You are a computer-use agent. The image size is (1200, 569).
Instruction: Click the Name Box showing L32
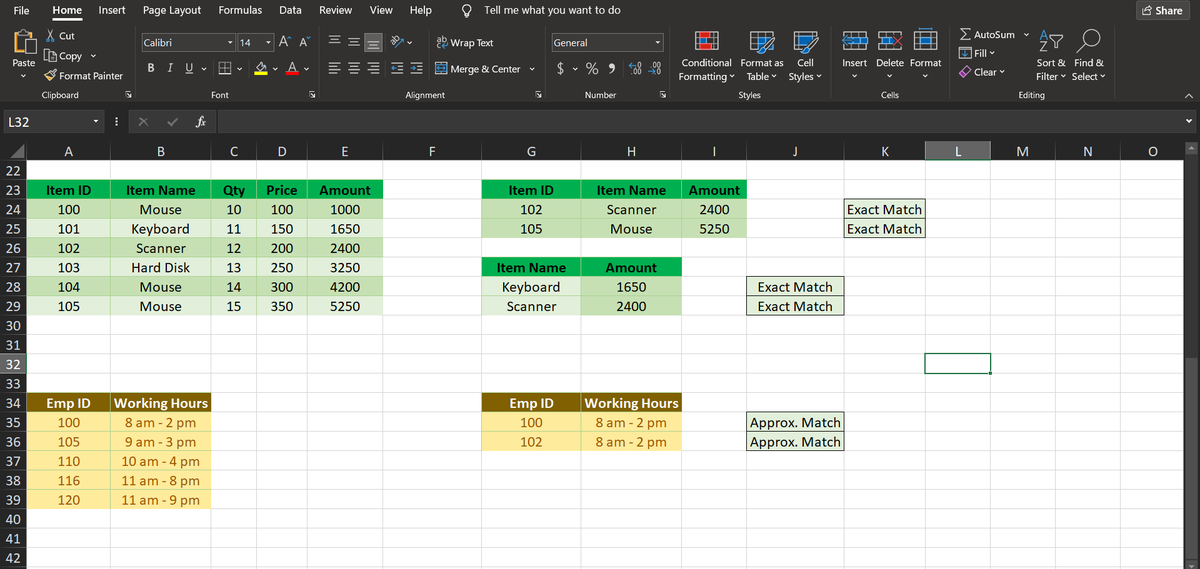(52, 122)
